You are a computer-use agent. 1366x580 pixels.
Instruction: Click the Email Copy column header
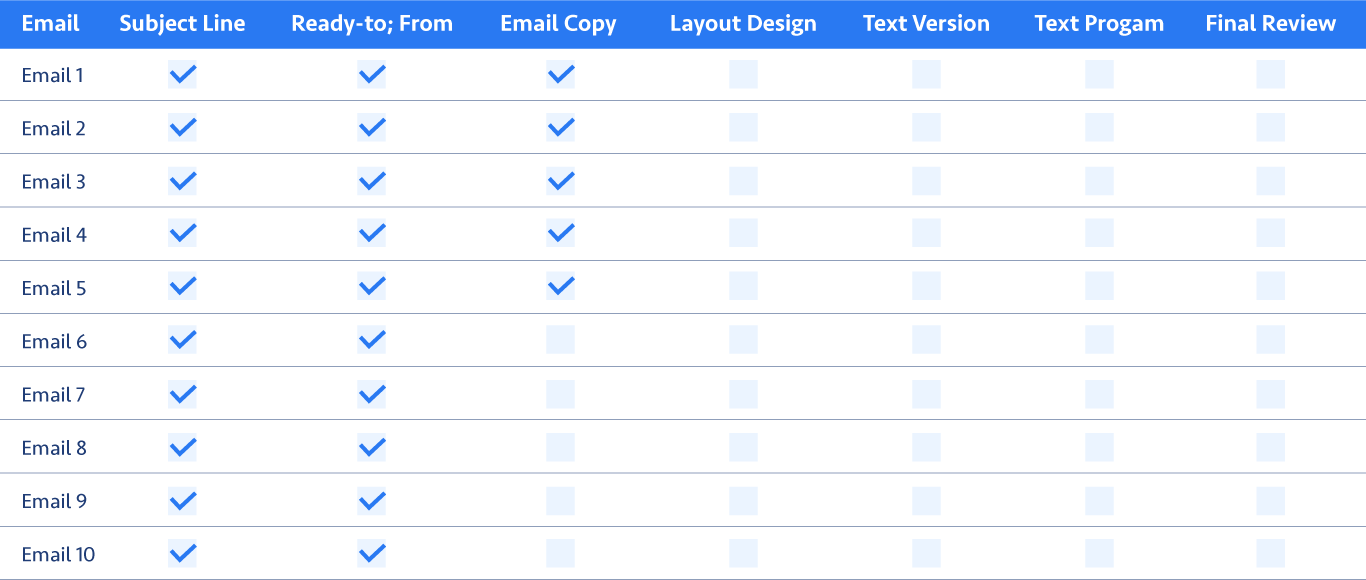(x=558, y=24)
